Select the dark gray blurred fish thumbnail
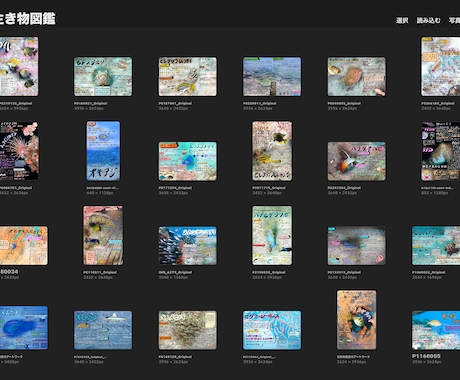Screen dimensions: 460x380 click(x=357, y=246)
